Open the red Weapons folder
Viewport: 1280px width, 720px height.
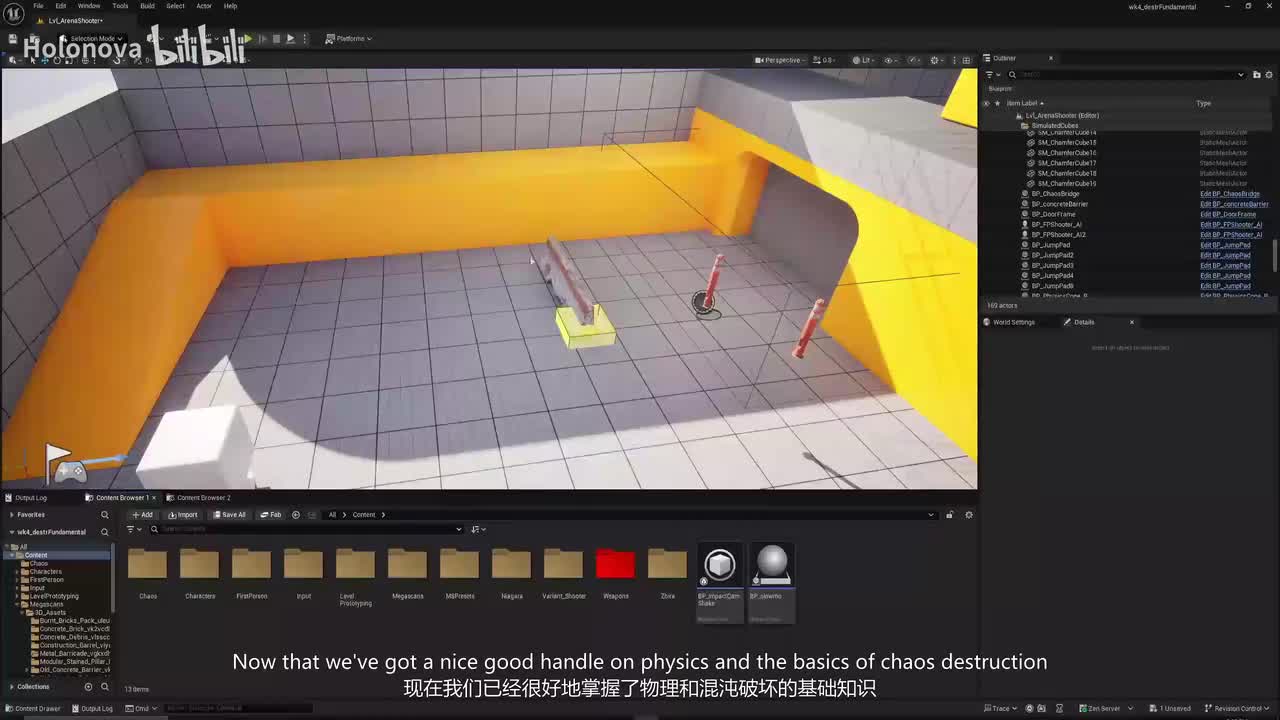[x=615, y=565]
